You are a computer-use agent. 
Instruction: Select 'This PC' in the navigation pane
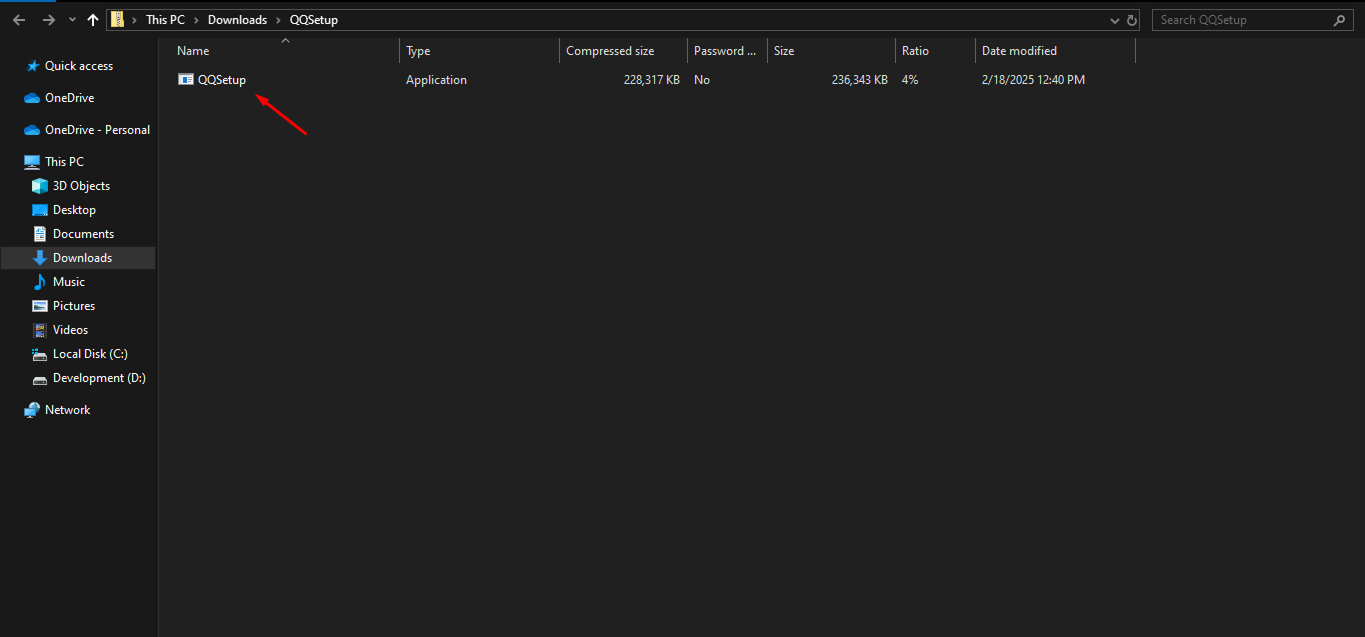(x=65, y=162)
